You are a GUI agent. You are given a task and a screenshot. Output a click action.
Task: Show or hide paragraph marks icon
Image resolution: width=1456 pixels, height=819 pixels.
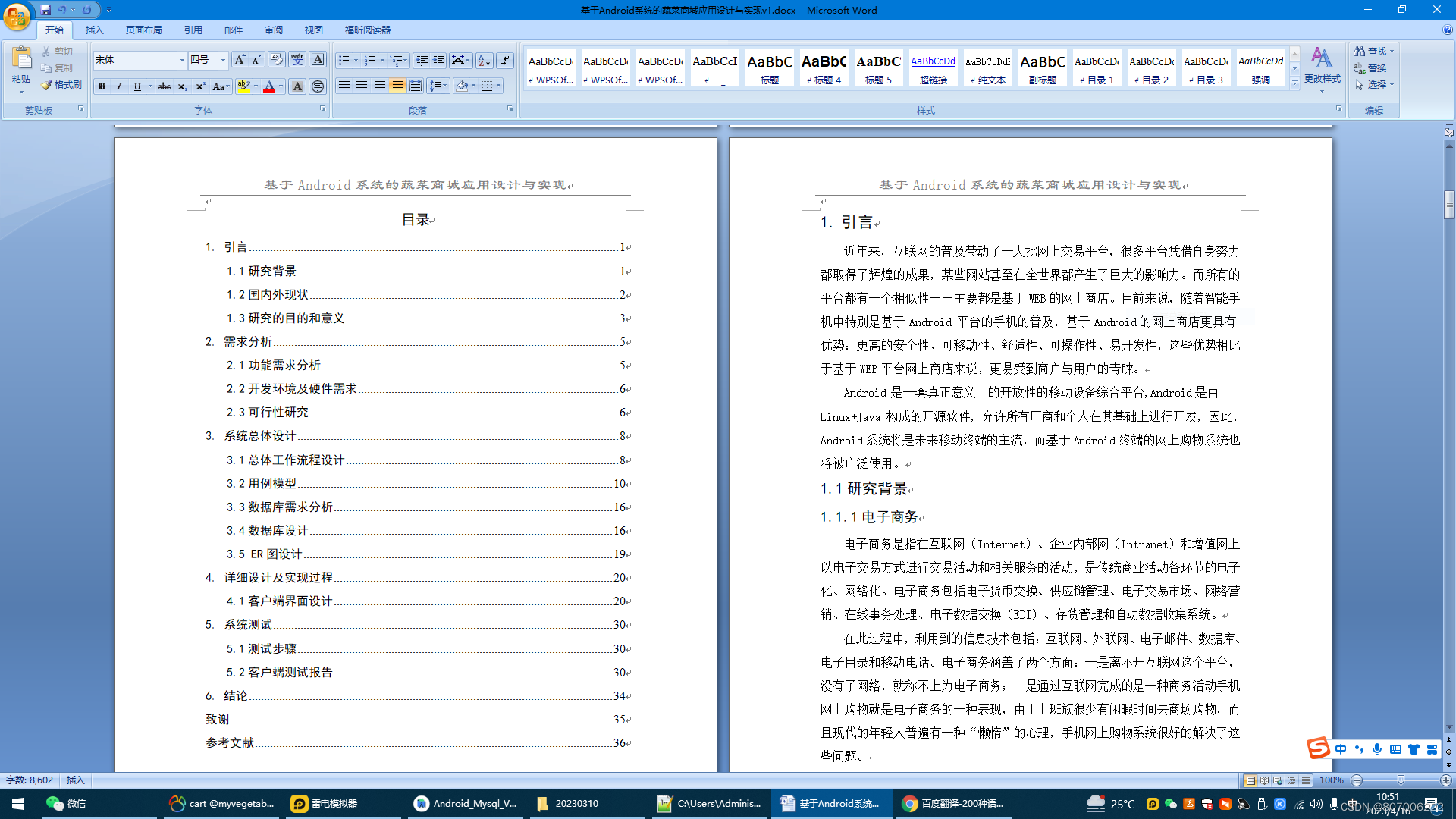504,60
